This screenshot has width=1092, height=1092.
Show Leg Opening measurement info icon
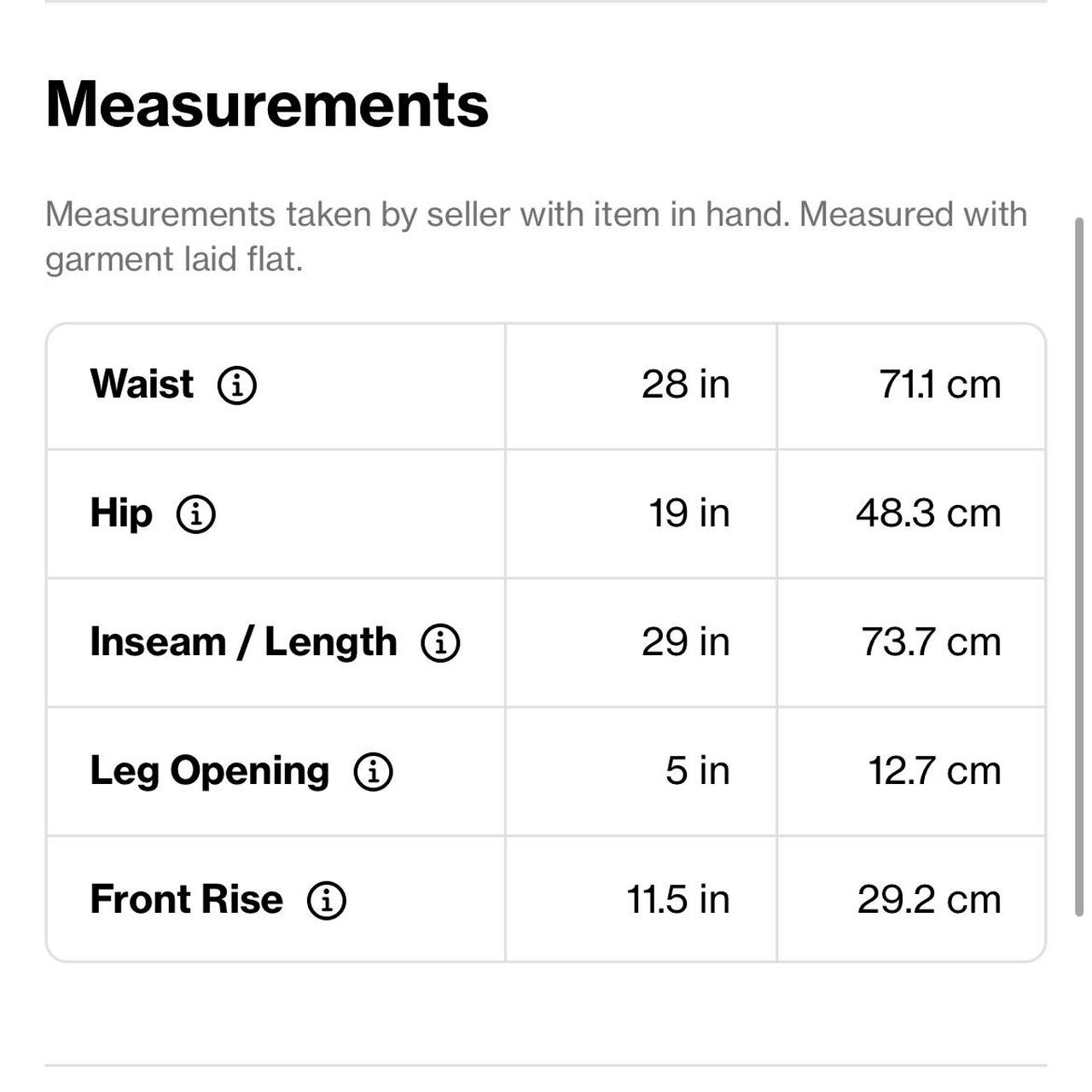(x=373, y=772)
